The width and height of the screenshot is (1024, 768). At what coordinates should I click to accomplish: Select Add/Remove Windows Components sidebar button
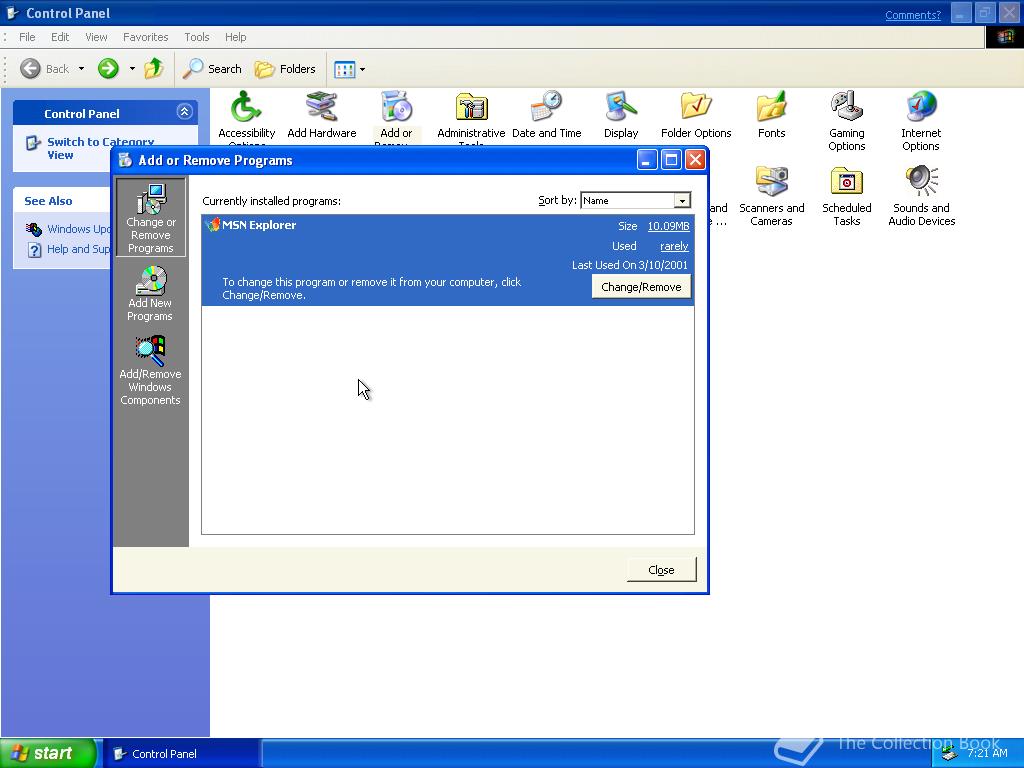[150, 370]
